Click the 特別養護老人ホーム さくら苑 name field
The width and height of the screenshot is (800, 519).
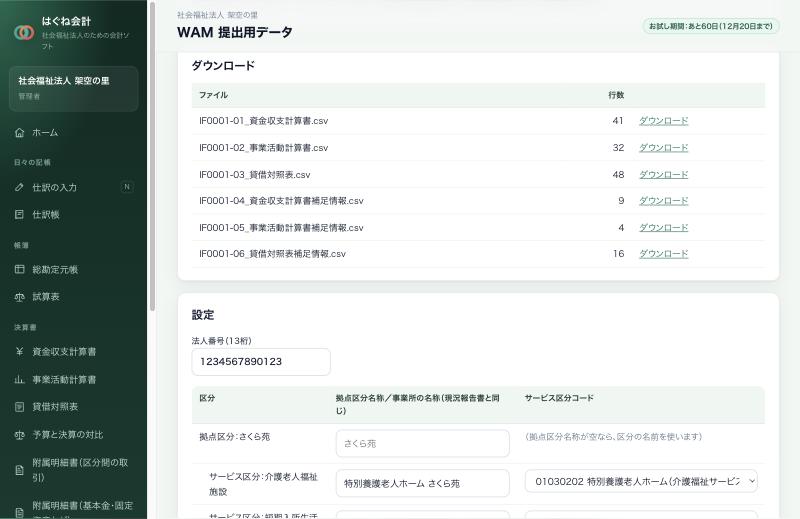pyautogui.click(x=422, y=483)
